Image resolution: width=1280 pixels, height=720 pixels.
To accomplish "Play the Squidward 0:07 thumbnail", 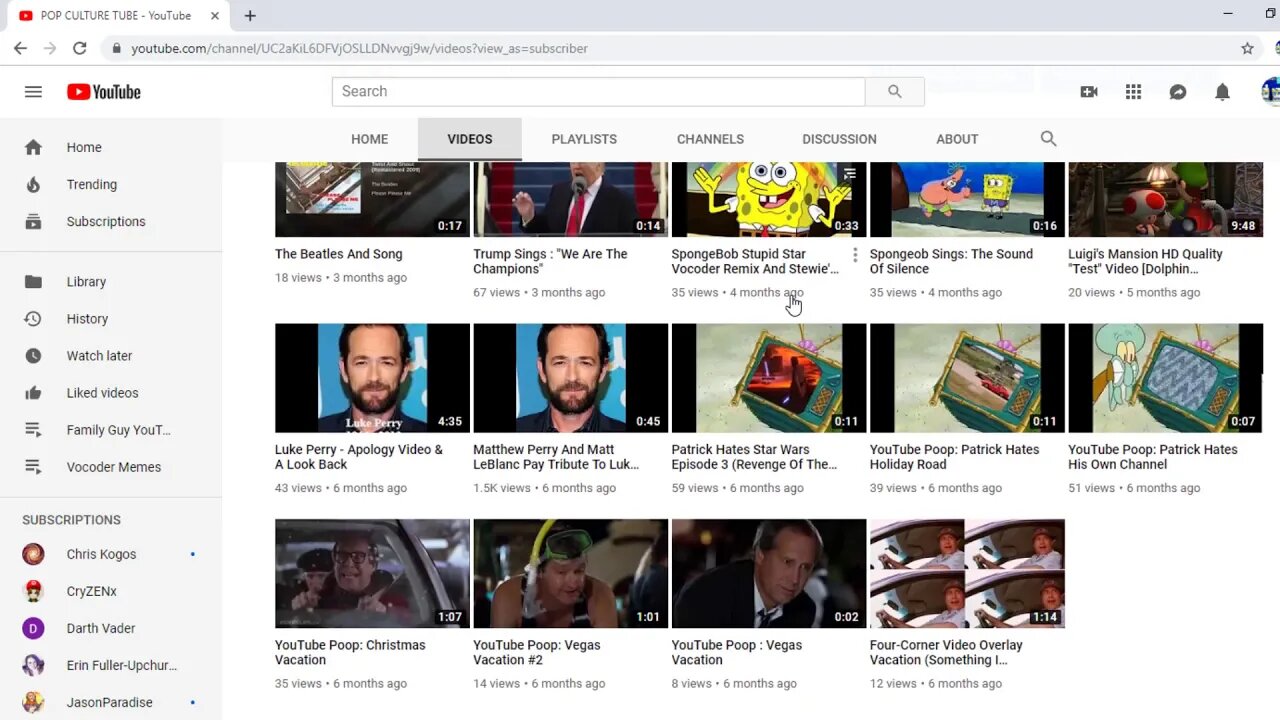I will point(1165,378).
